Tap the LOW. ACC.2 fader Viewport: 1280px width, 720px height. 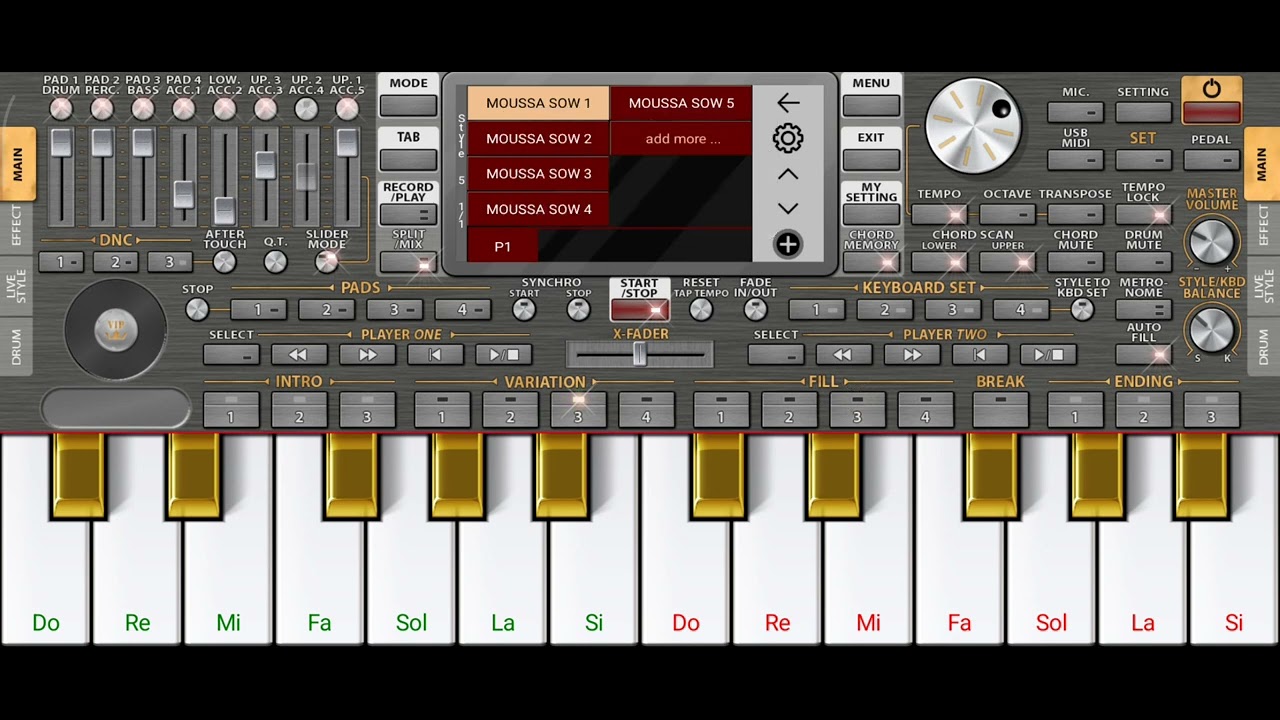225,210
